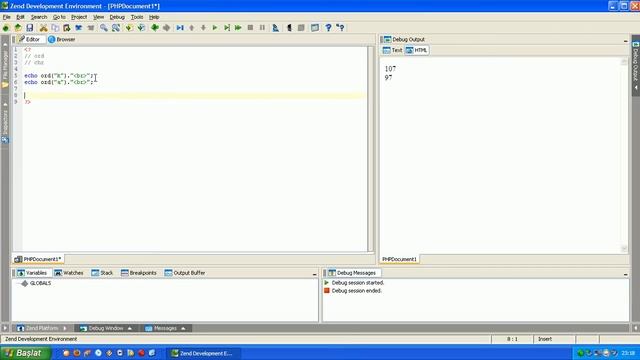
Task: Click the Cut scissors icon
Action: (x=43, y=28)
